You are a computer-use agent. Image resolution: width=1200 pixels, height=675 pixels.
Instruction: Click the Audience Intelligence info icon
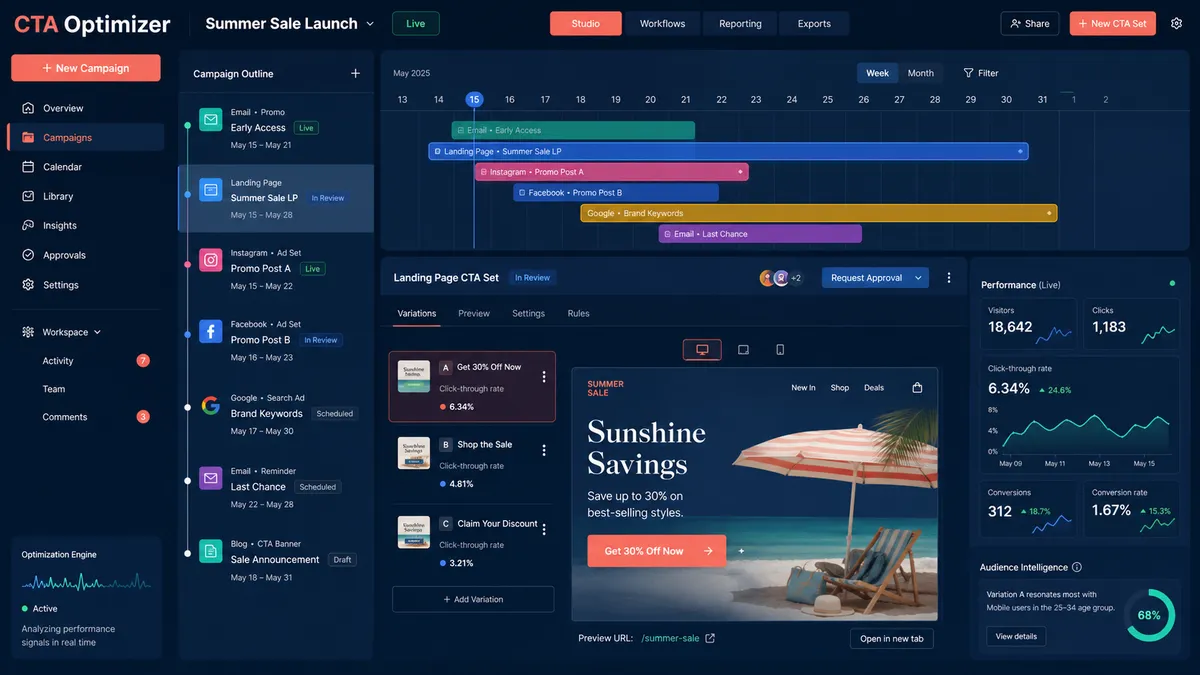pyautogui.click(x=1077, y=567)
